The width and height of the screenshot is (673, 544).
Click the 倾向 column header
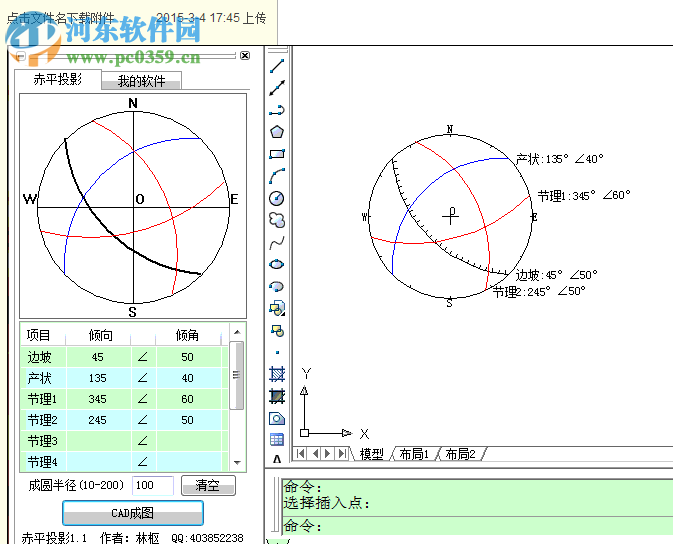coord(100,335)
